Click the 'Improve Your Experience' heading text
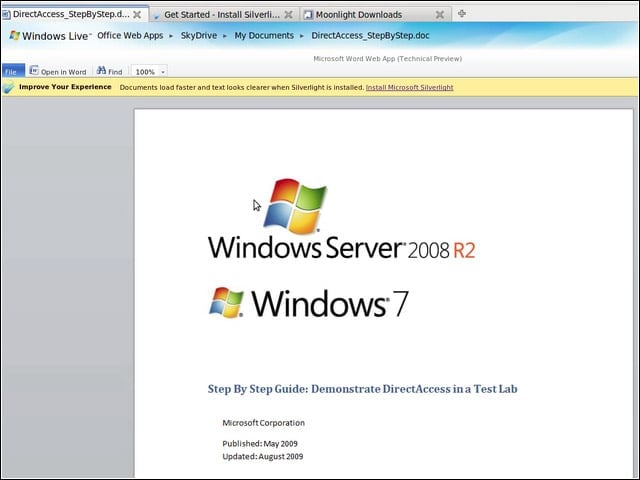Screen dimensions: 640x480 pos(65,87)
